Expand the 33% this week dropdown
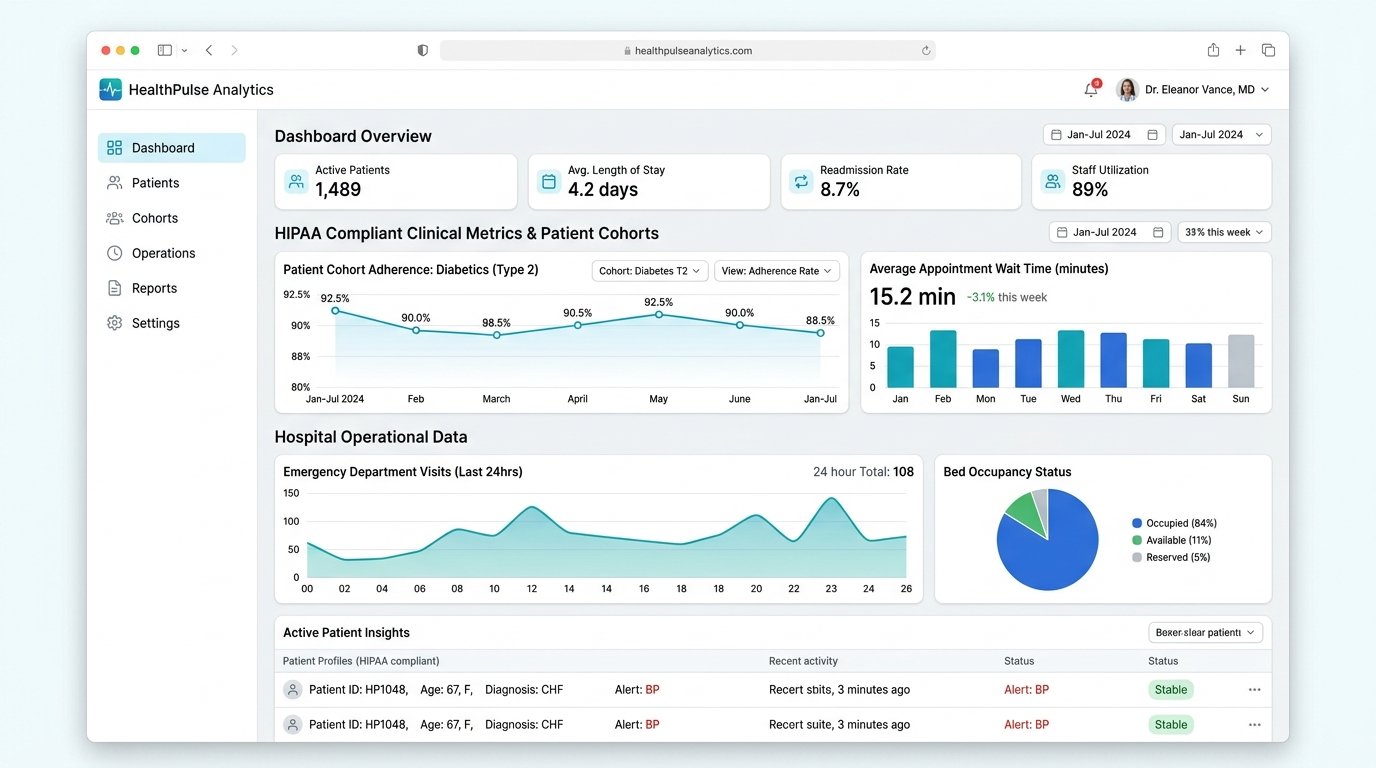This screenshot has height=768, width=1376. (x=1224, y=232)
